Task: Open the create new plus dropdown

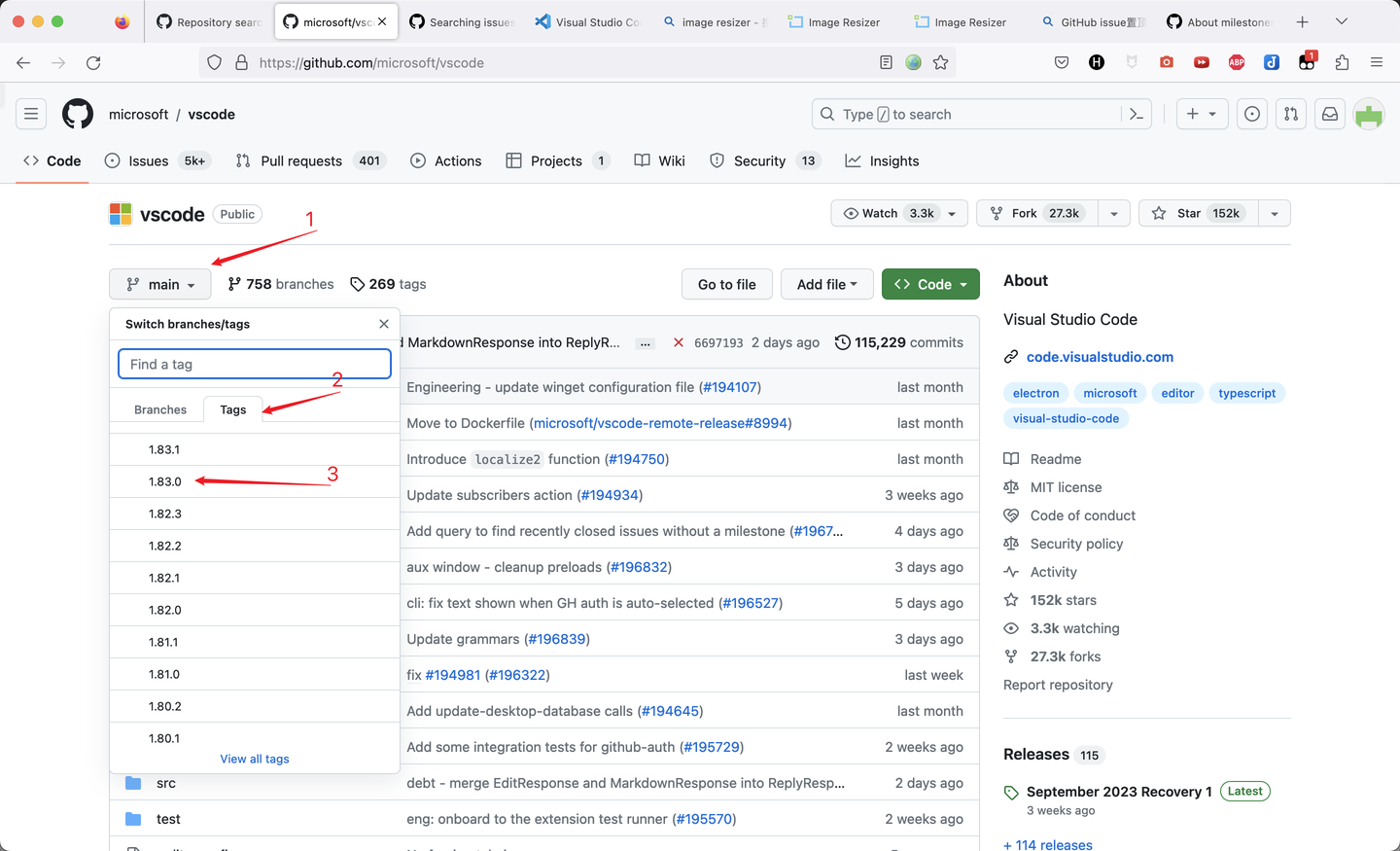Action: [1202, 114]
